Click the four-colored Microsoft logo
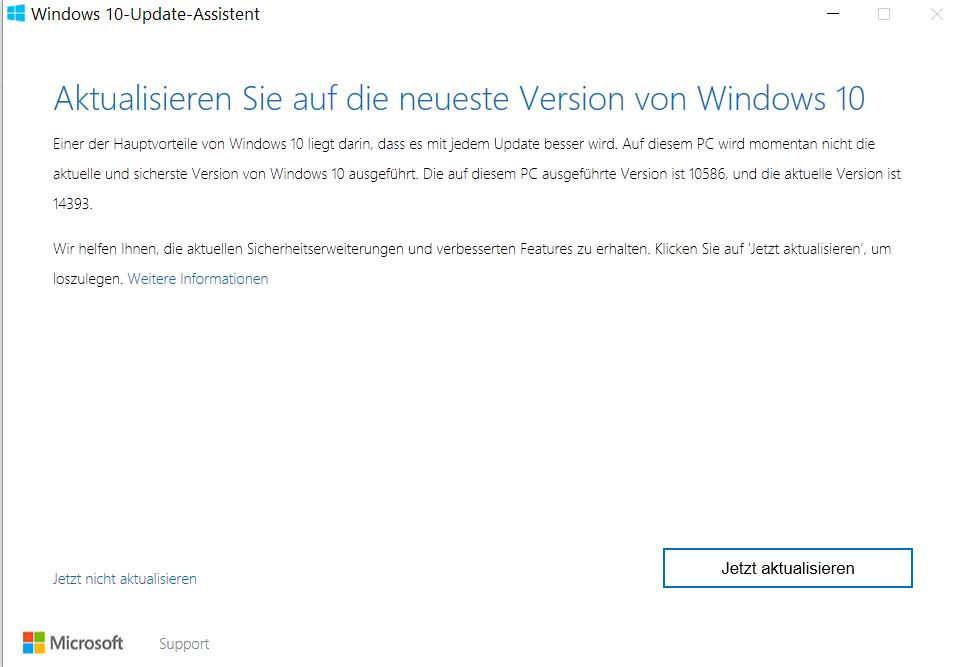This screenshot has height=667, width=963. 34,642
